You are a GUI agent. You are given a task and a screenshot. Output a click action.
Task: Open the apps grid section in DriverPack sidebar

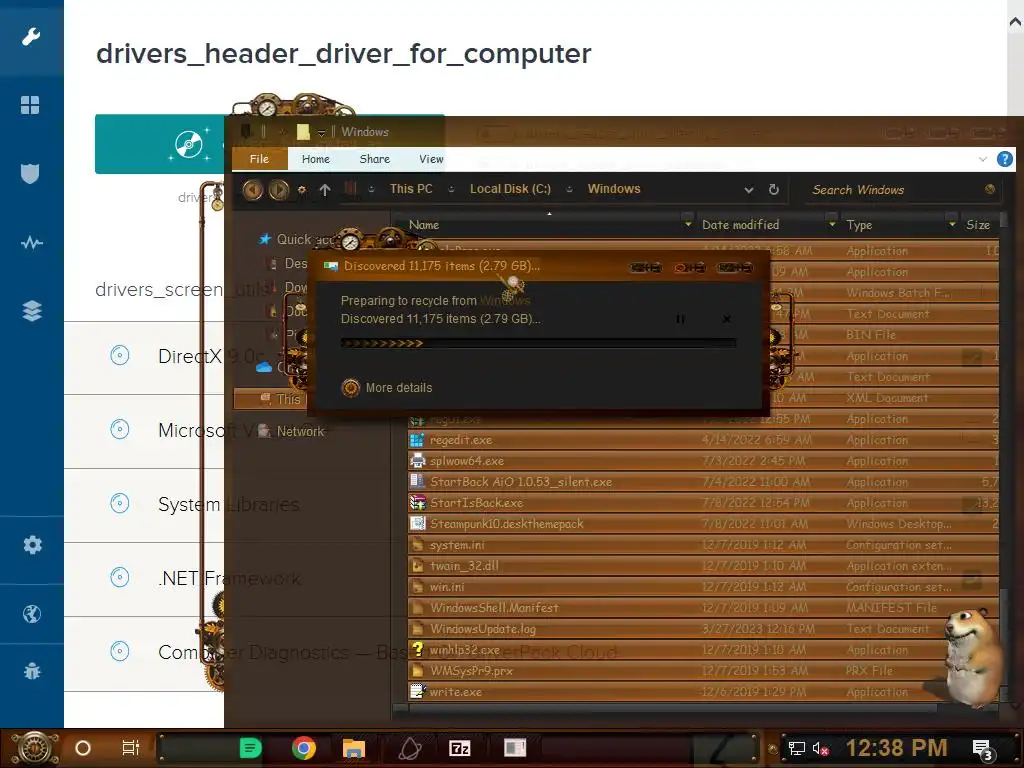point(30,104)
